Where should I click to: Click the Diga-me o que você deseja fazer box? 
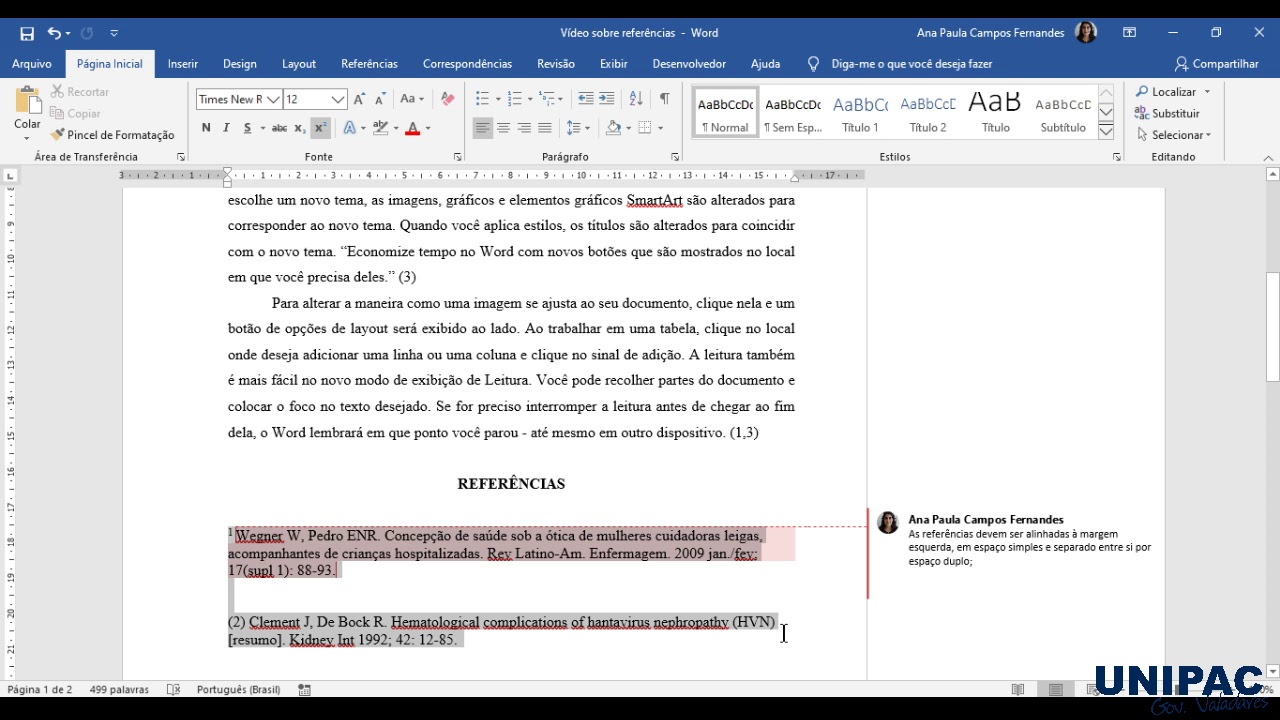pyautogui.click(x=900, y=64)
